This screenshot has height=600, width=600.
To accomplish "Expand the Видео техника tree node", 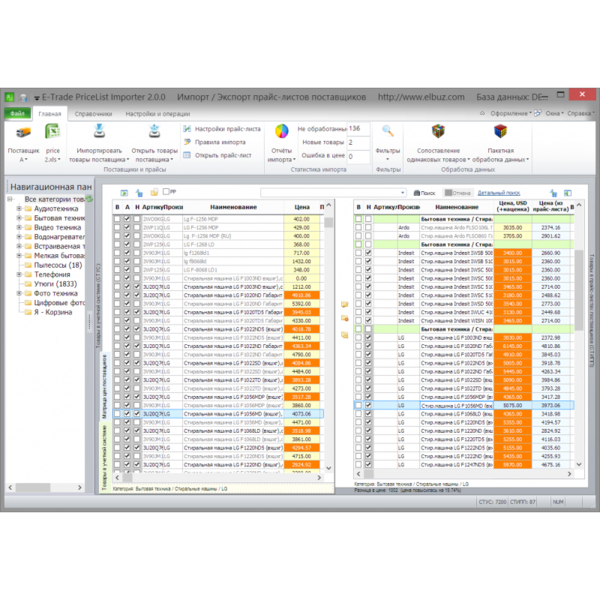I will pyautogui.click(x=19, y=227).
